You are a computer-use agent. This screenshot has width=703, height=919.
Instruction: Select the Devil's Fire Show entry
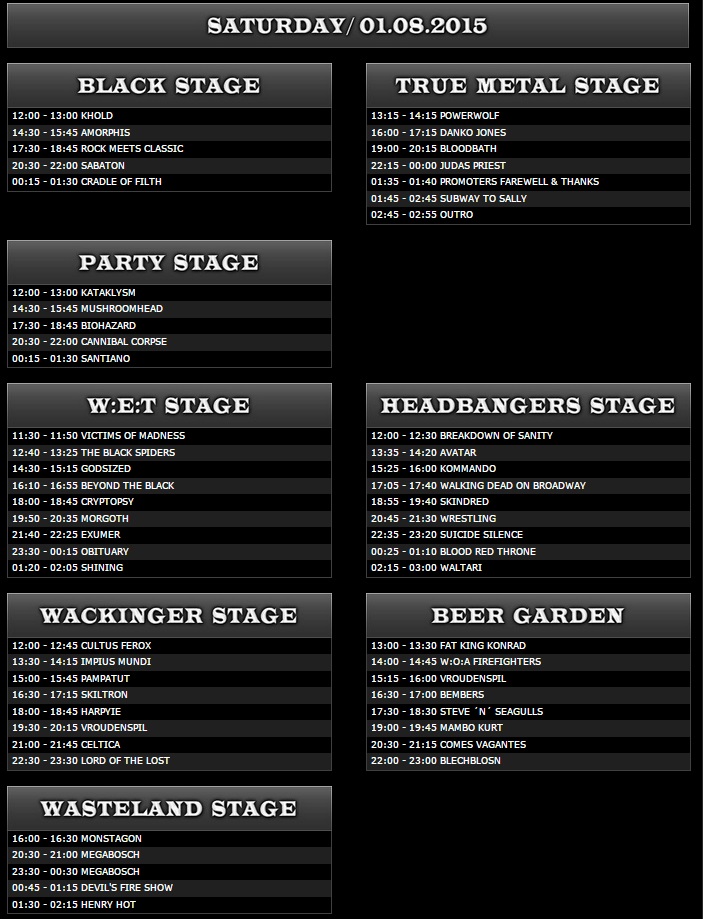coord(169,888)
